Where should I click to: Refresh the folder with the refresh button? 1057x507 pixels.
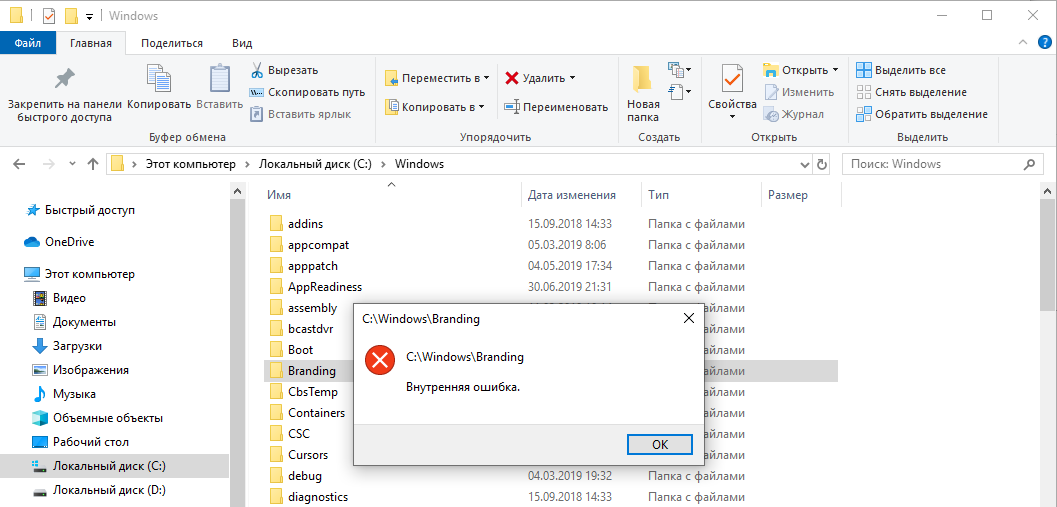pyautogui.click(x=822, y=164)
